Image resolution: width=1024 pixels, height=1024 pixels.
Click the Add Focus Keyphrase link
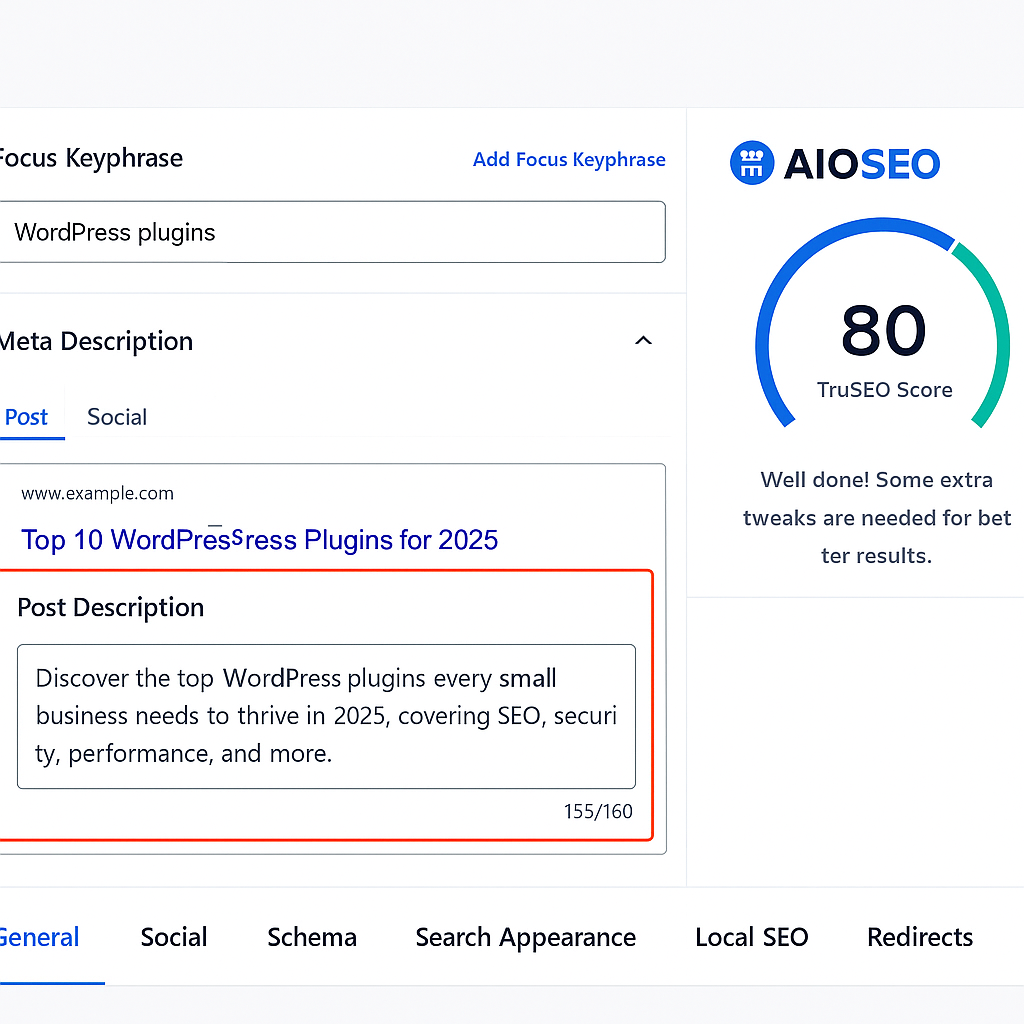coord(569,159)
